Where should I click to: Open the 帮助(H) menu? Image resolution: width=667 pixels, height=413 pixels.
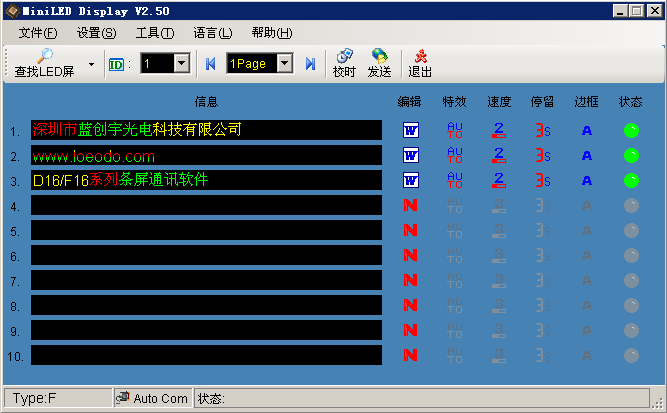(271, 33)
